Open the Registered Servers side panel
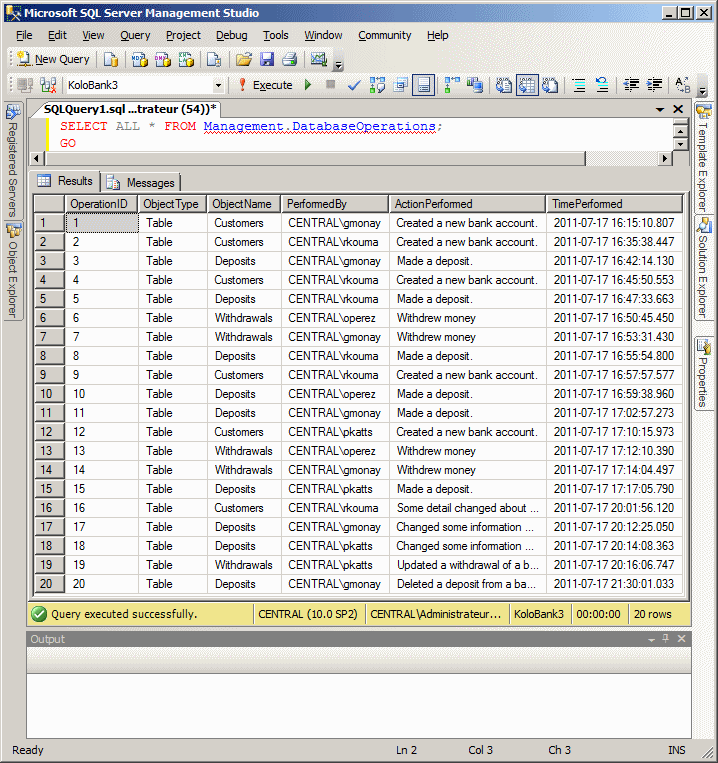This screenshot has width=718, height=763. pos(13,161)
